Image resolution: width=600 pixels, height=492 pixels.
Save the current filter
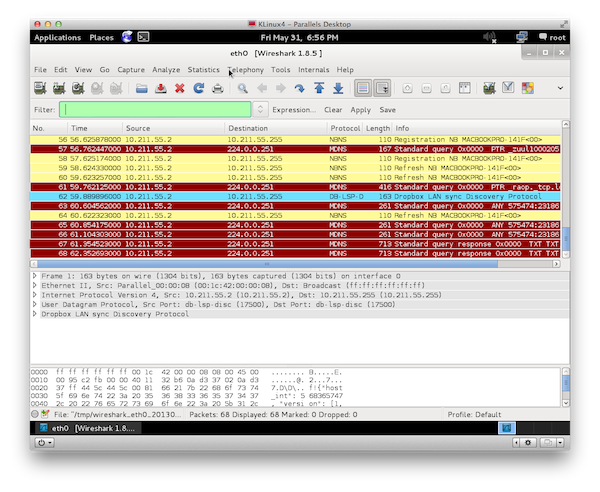click(387, 110)
